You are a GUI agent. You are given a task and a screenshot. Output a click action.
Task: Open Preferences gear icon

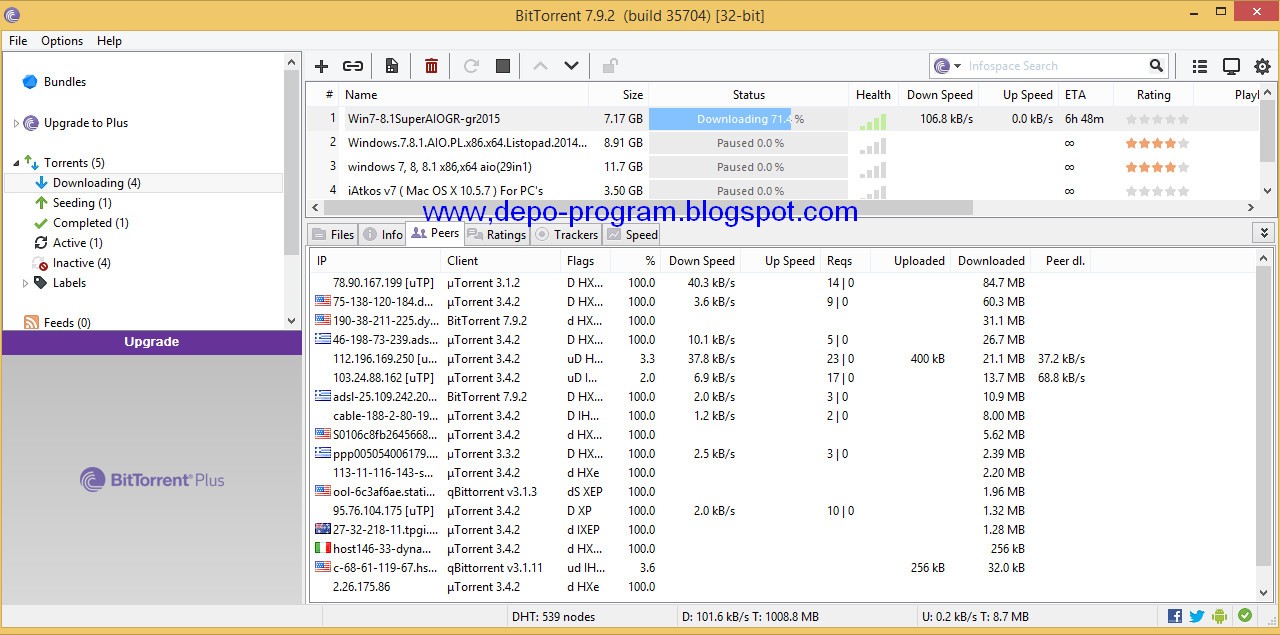tap(1263, 66)
